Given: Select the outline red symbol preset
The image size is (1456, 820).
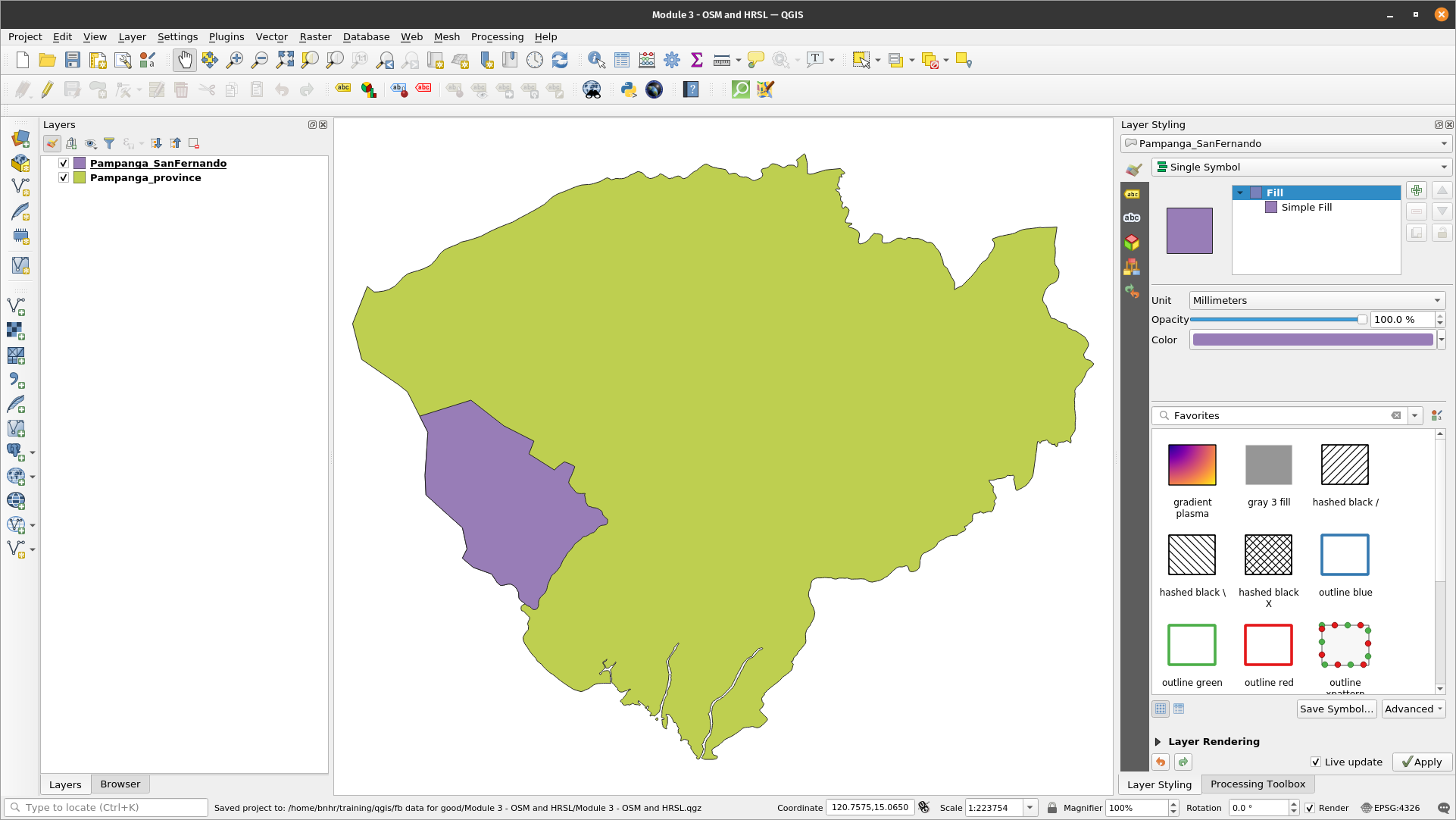Looking at the screenshot, I should (x=1268, y=645).
